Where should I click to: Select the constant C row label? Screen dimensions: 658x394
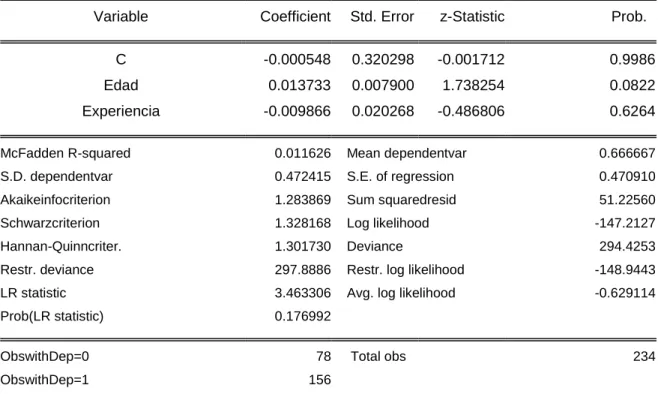(x=121, y=60)
